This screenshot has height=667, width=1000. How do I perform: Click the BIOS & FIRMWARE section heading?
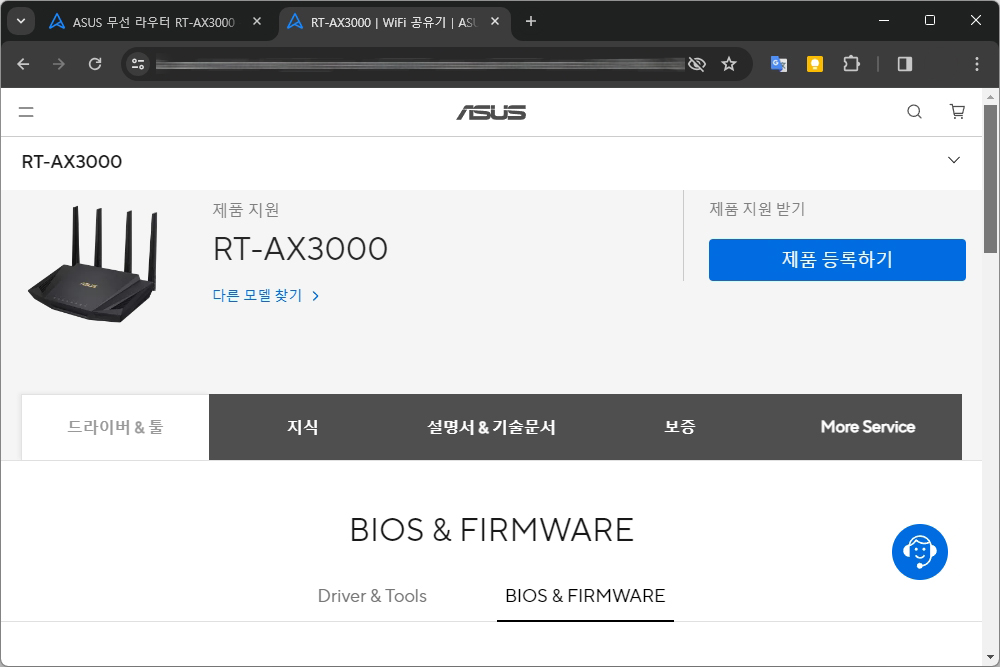[x=492, y=530]
